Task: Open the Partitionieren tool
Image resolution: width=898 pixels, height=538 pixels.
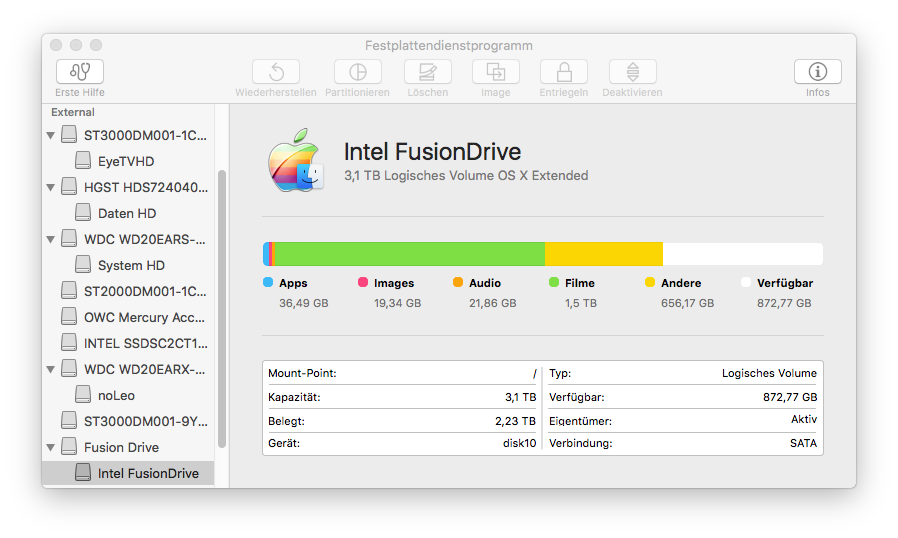Action: tap(358, 72)
